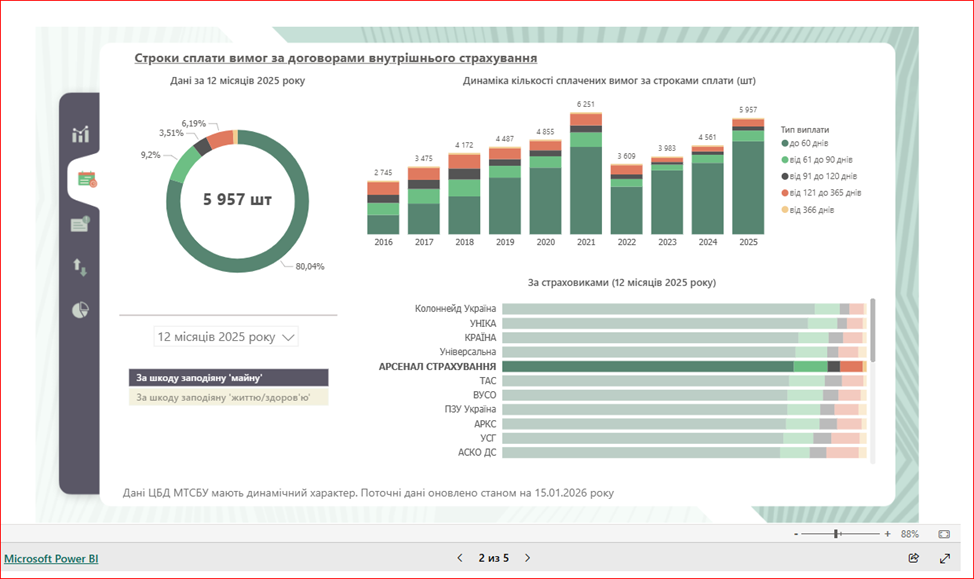Click the zoom in plus button
Image resolution: width=974 pixels, height=579 pixels.
coord(887,534)
